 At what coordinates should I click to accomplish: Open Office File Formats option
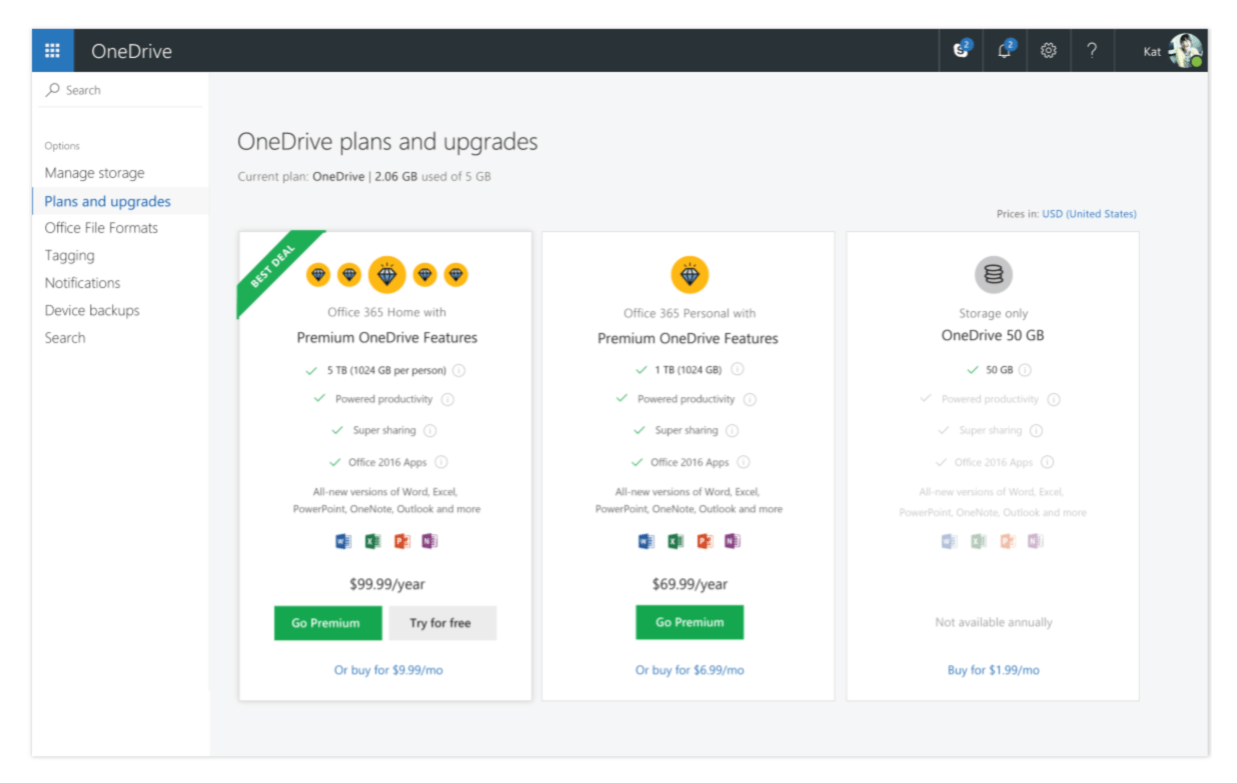tap(101, 228)
